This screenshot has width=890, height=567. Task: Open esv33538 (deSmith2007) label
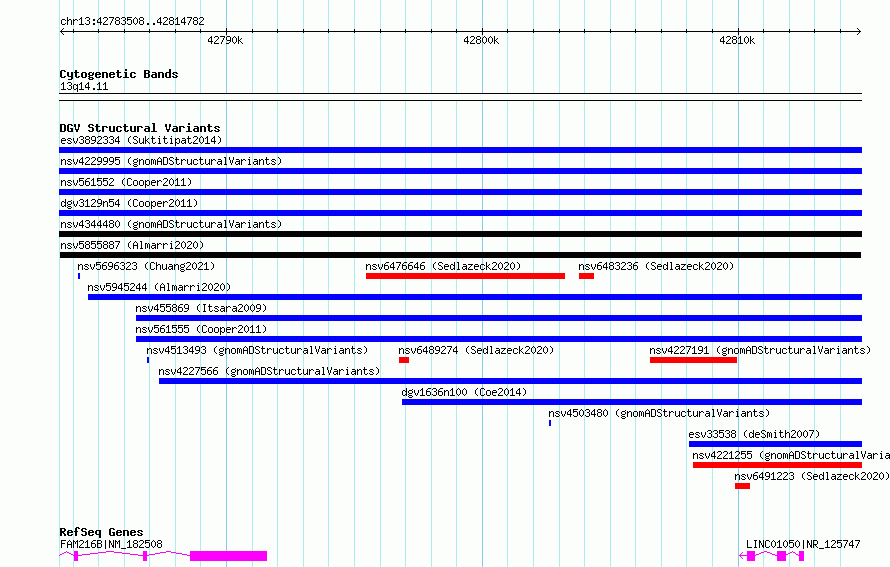coord(754,434)
